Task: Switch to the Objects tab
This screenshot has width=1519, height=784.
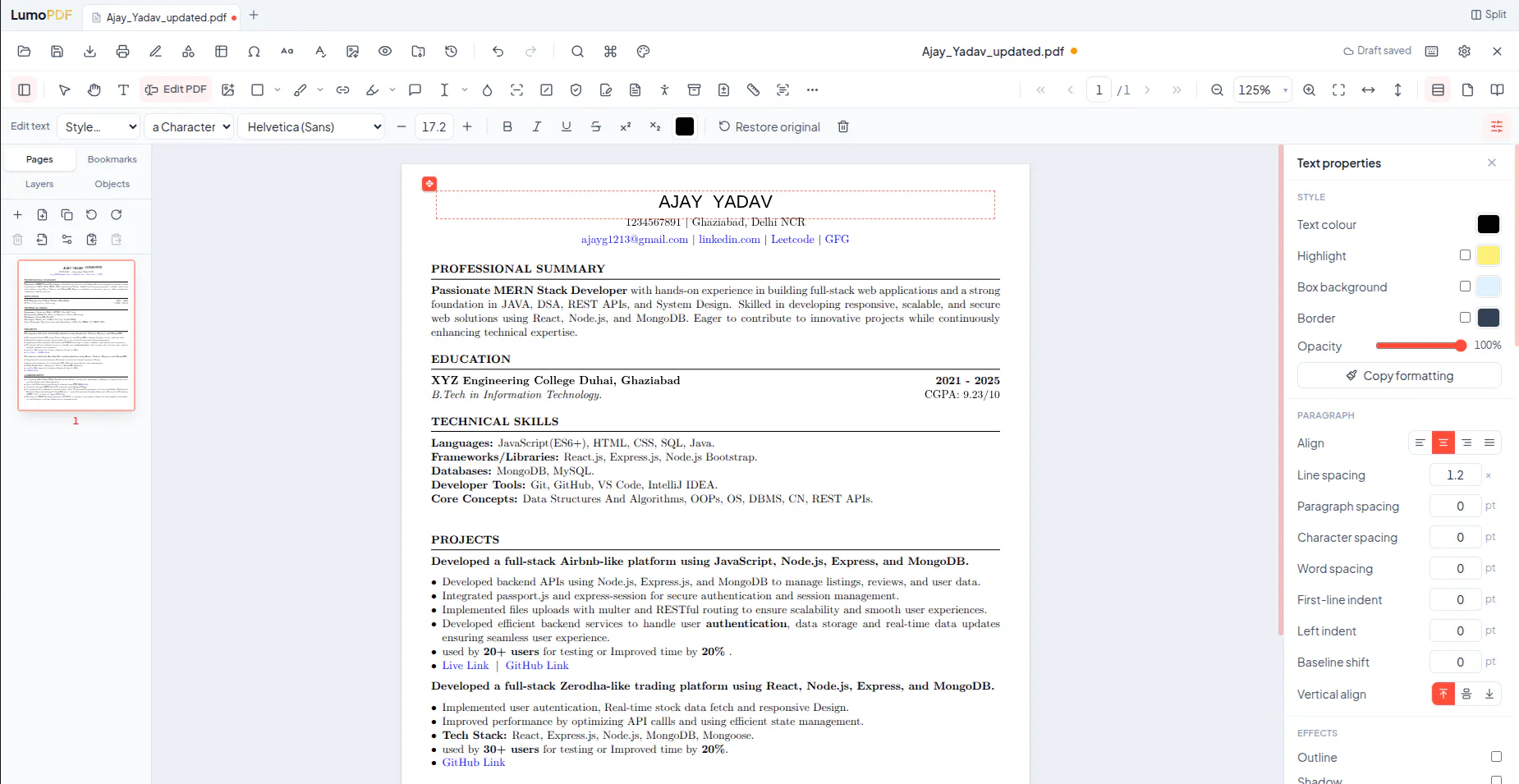Action: [x=112, y=184]
